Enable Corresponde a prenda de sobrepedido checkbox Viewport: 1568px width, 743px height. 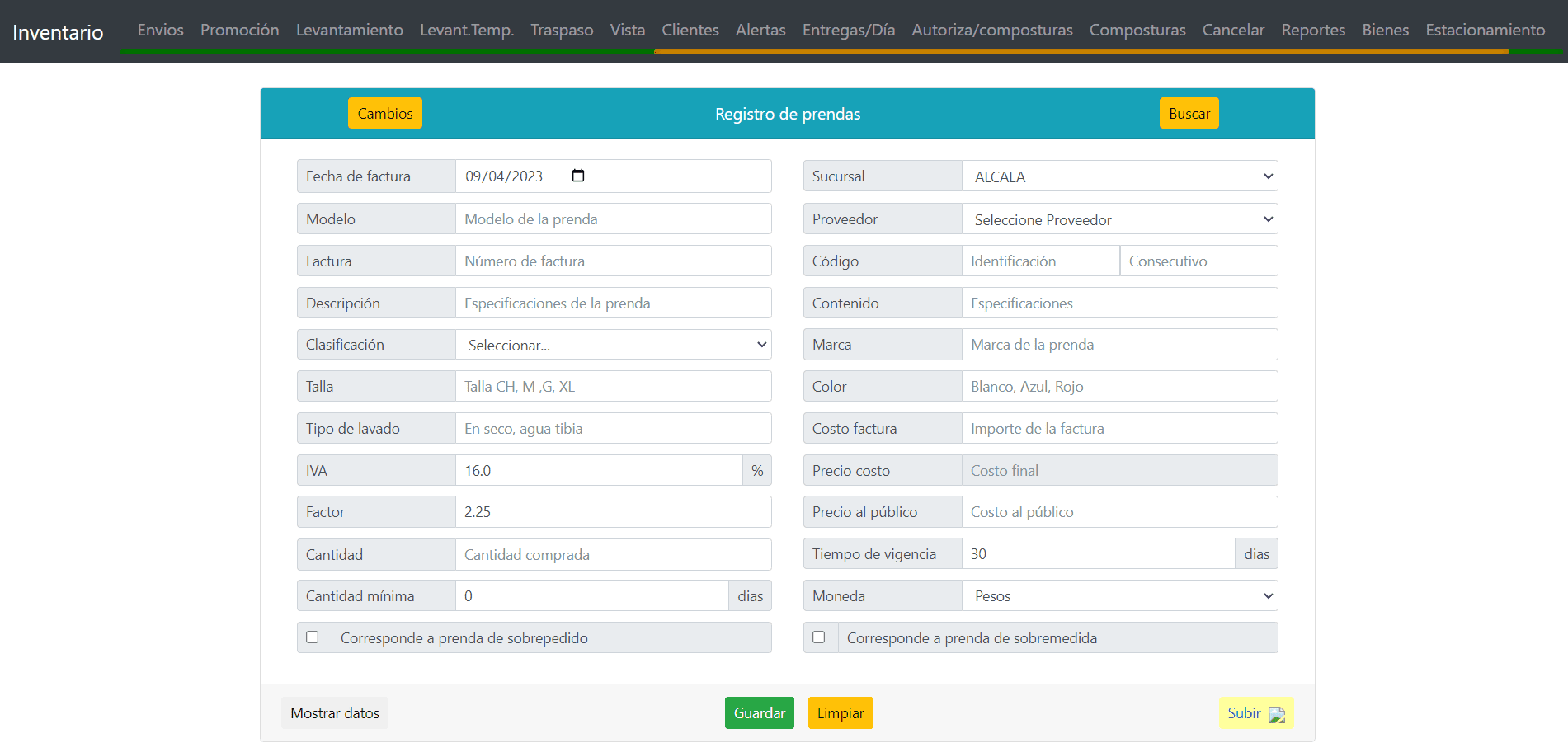(313, 637)
